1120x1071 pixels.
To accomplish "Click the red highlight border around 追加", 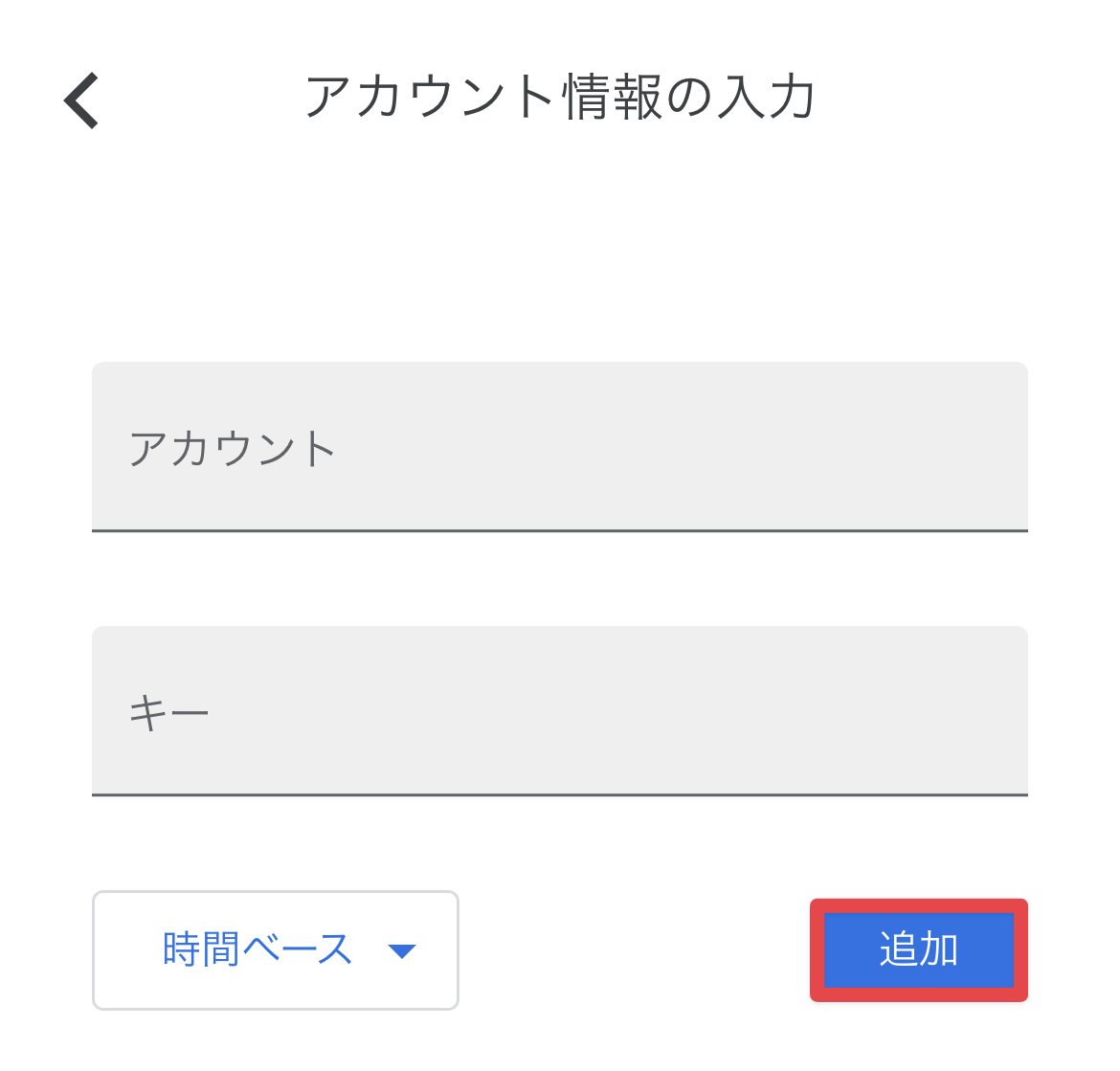I will click(x=919, y=906).
